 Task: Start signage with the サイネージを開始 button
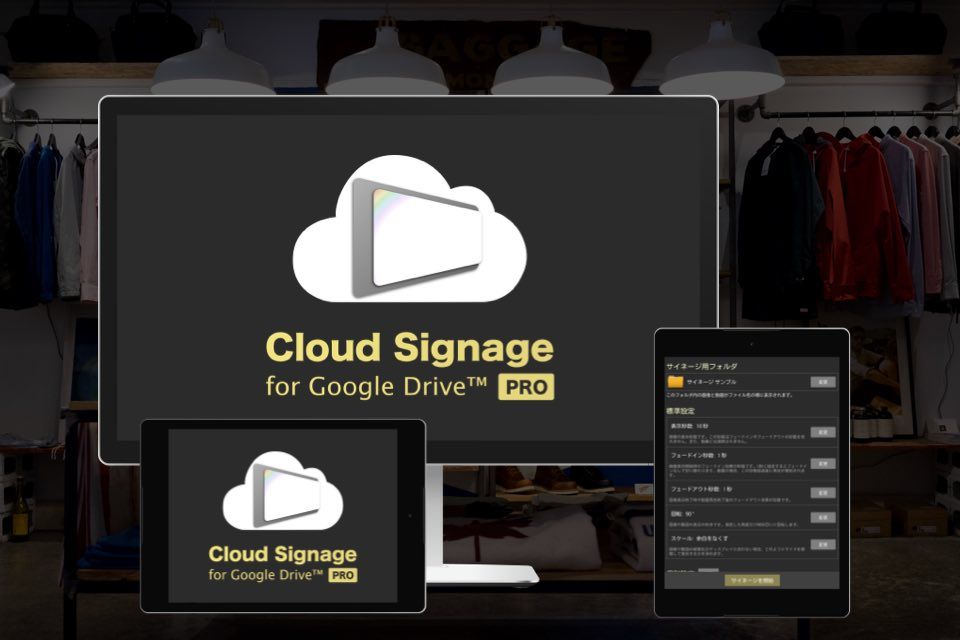pyautogui.click(x=752, y=580)
